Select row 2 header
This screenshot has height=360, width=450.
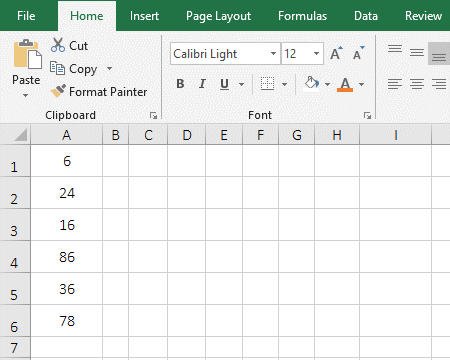pos(15,193)
